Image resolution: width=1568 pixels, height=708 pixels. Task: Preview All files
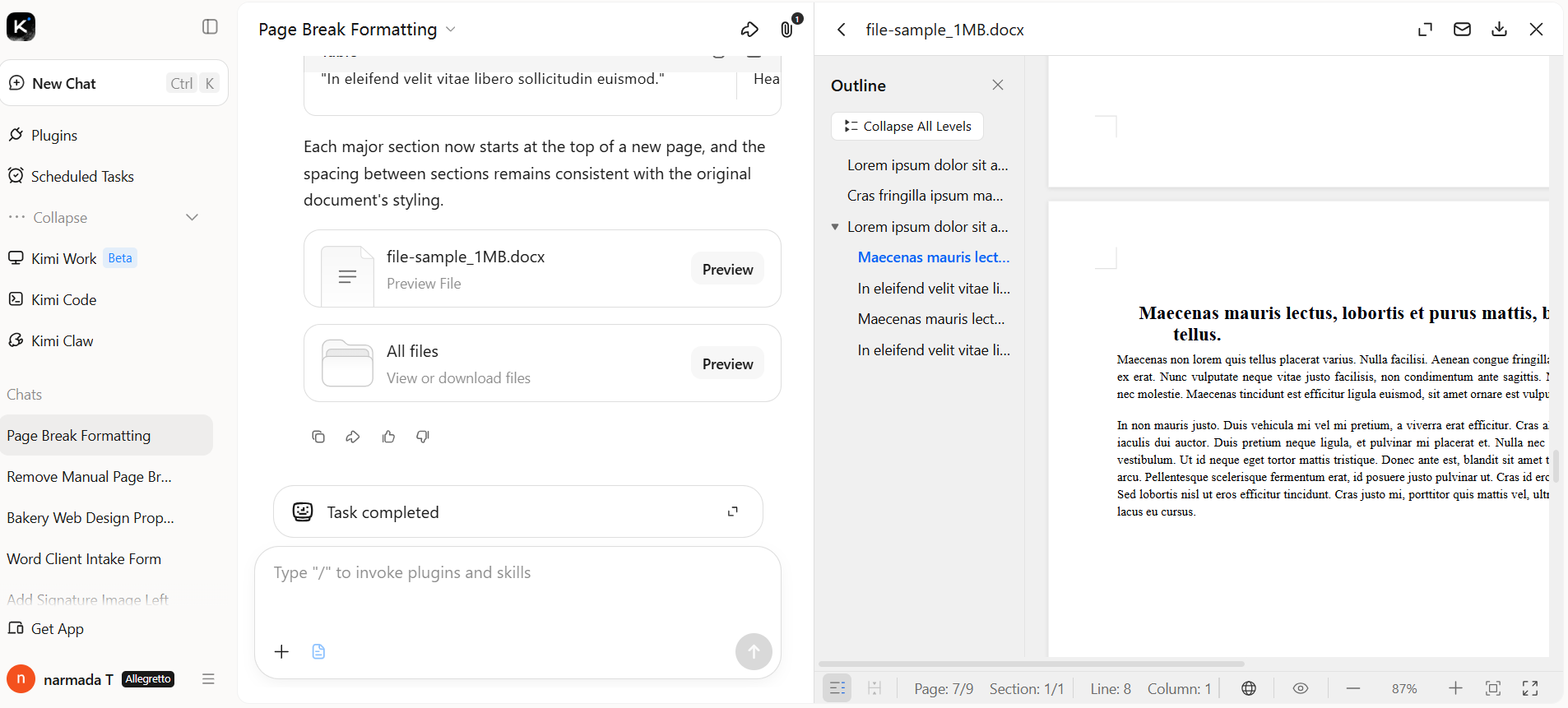(x=727, y=363)
